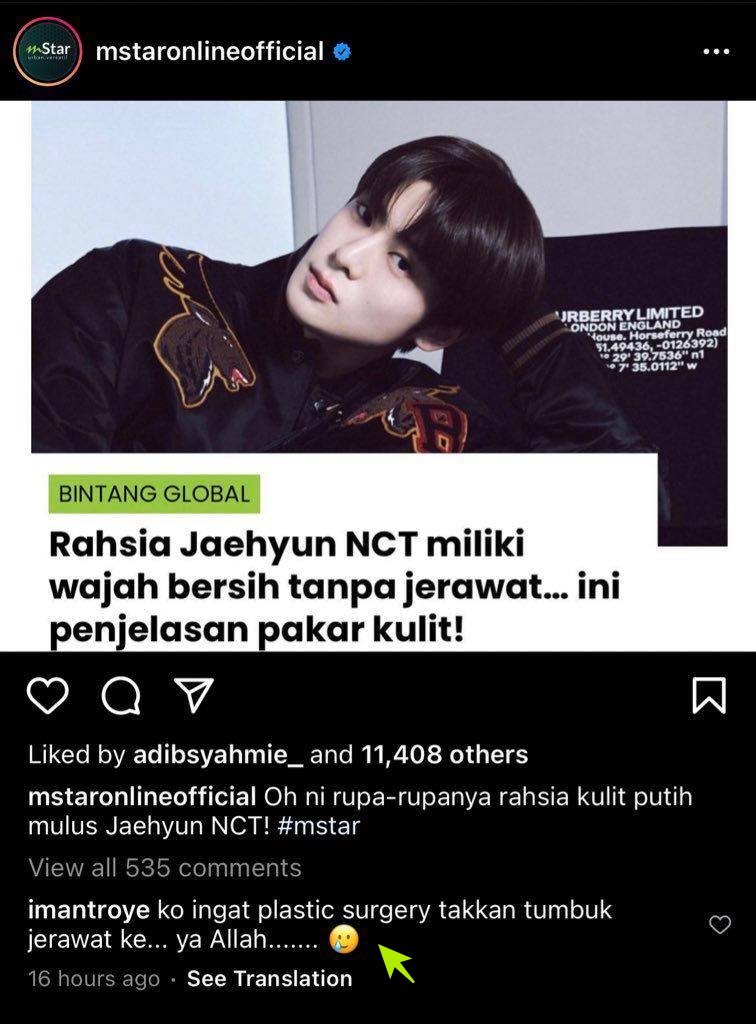View all 535 comments
Image resolution: width=756 pixels, height=1024 pixels.
click(165, 867)
